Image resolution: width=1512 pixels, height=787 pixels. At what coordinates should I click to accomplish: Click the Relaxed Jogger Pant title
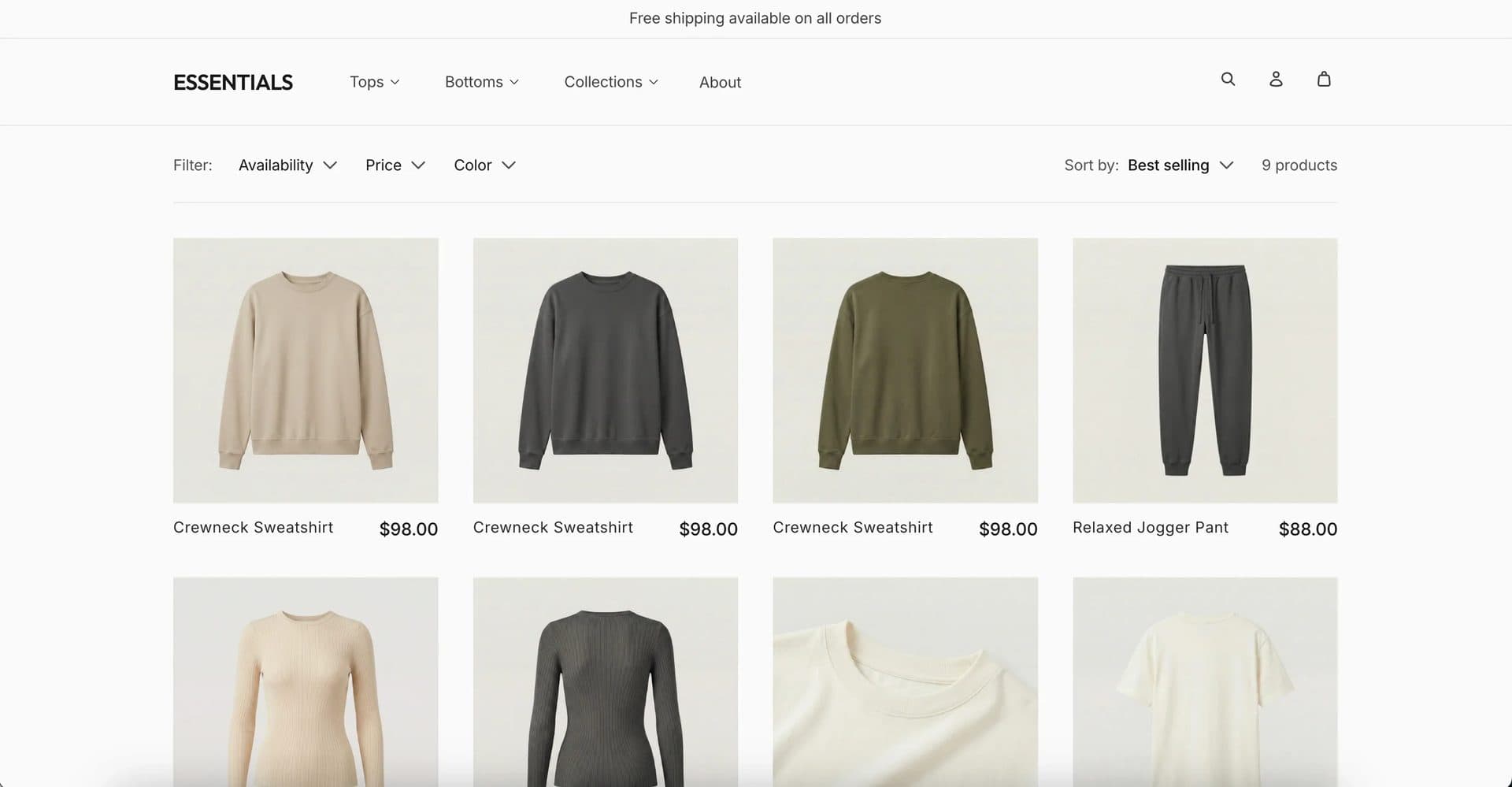(1151, 527)
